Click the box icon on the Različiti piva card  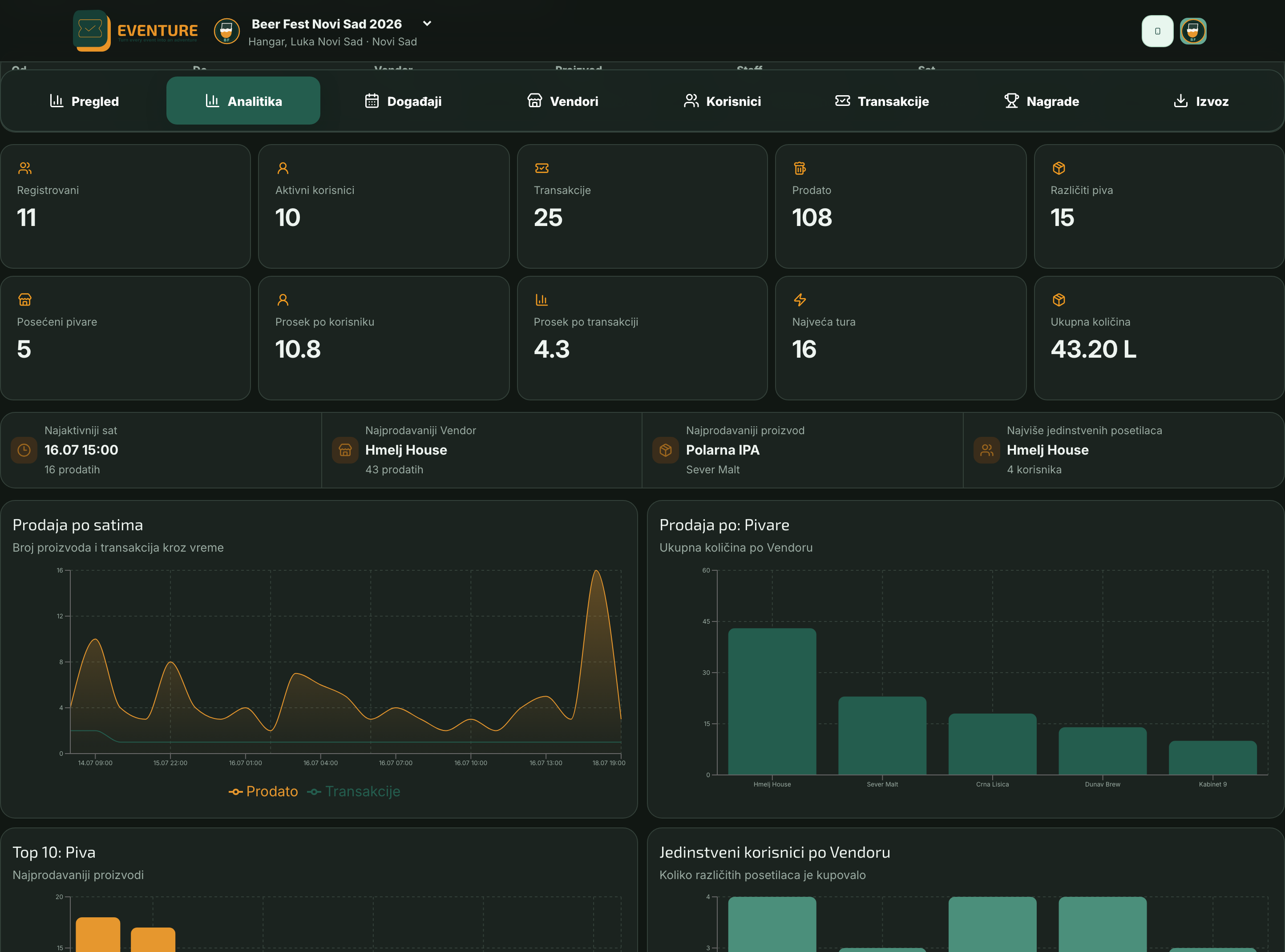(x=1059, y=168)
